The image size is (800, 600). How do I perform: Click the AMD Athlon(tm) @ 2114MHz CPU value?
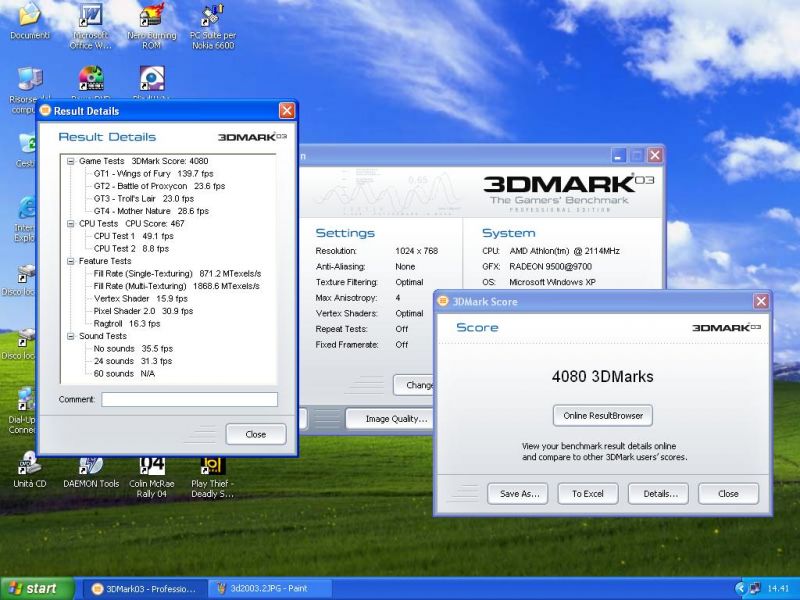point(564,251)
